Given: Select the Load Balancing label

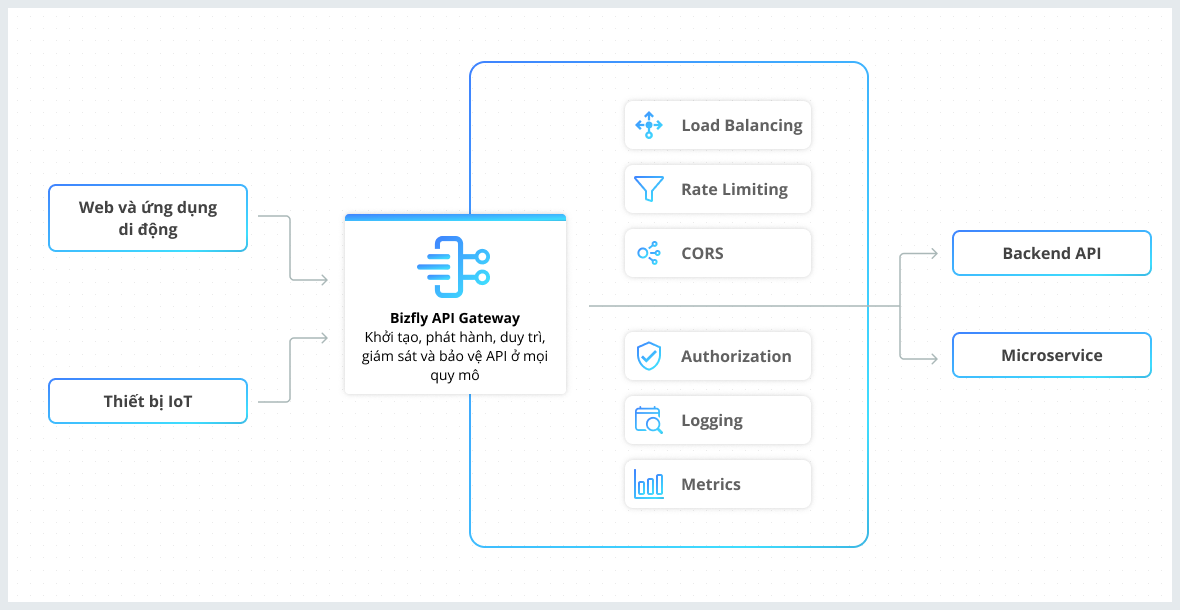Looking at the screenshot, I should click(x=742, y=126).
